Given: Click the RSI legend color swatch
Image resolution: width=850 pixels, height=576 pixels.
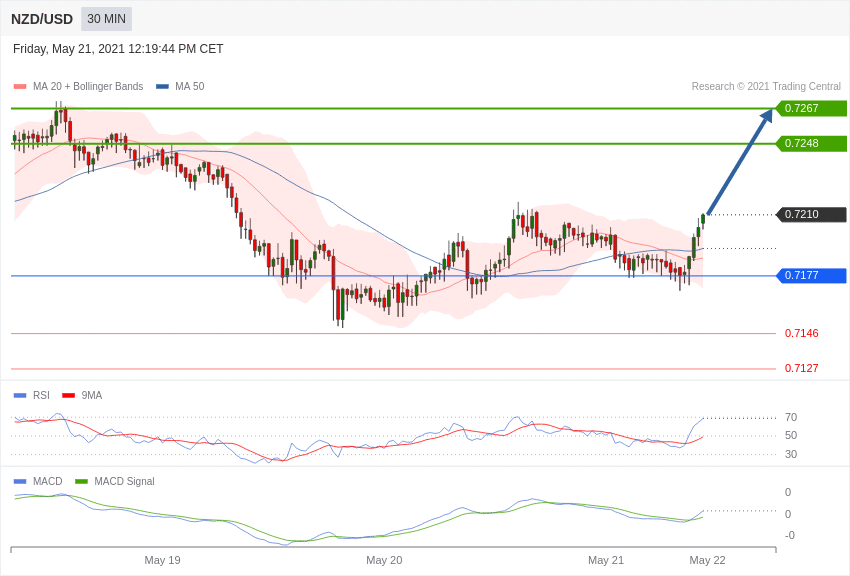Looking at the screenshot, I should click(x=20, y=396).
